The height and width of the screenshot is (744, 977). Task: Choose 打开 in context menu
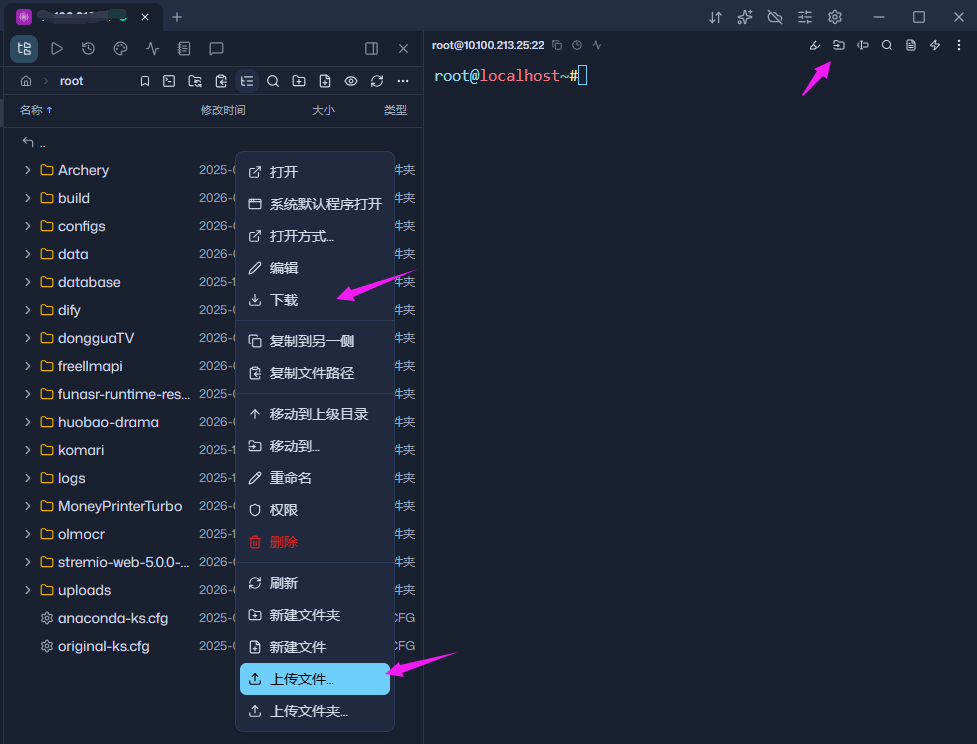click(315, 172)
